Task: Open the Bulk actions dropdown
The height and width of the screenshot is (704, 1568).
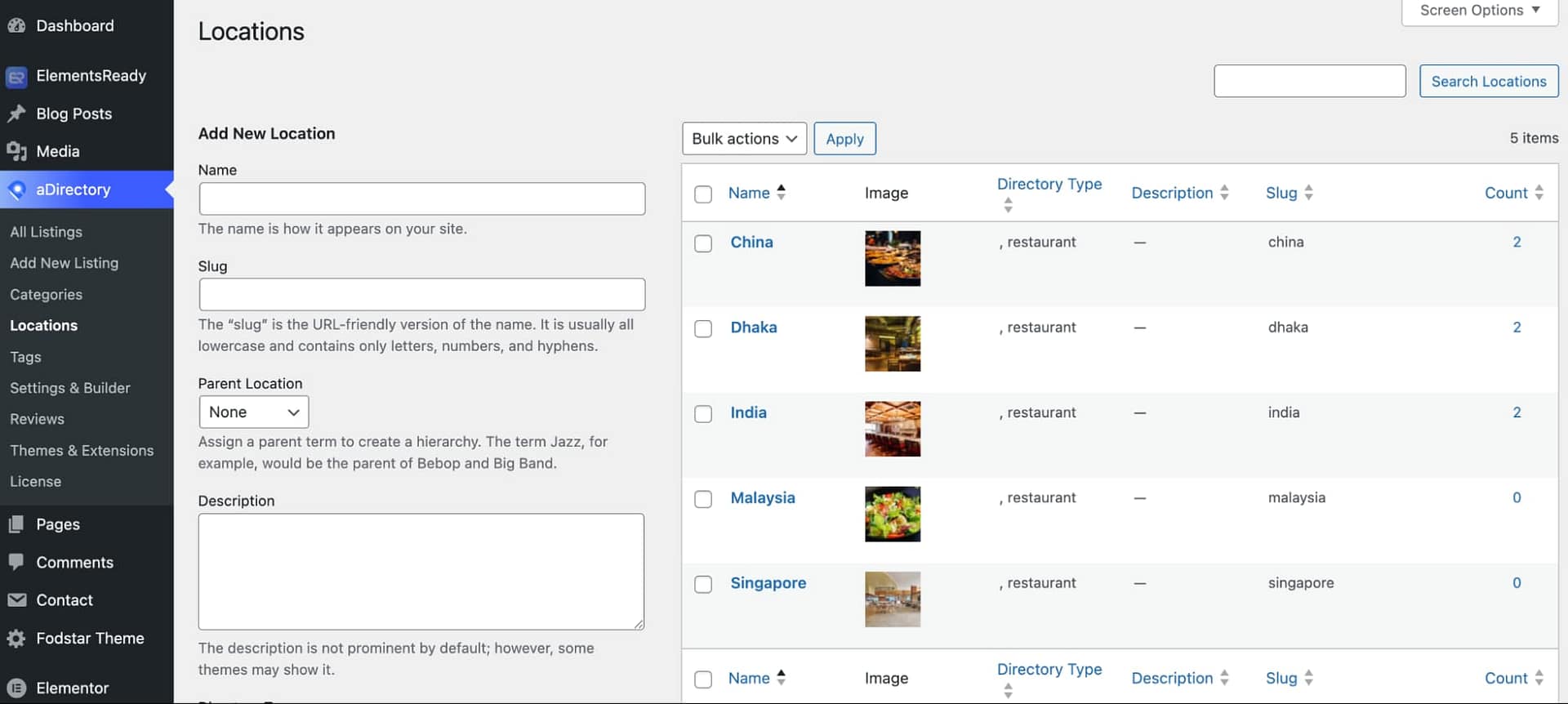Action: tap(744, 139)
